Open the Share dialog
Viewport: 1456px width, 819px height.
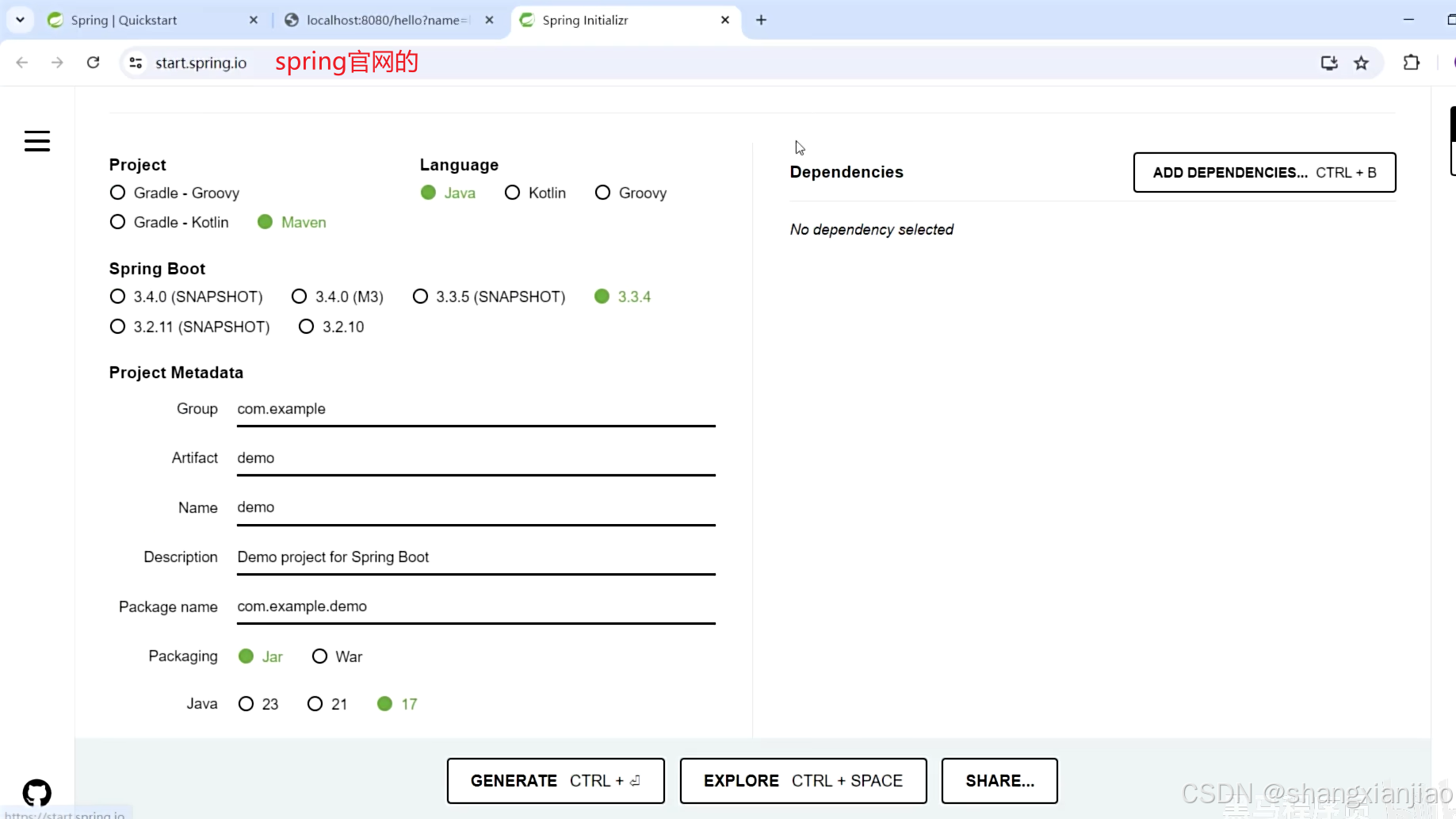[999, 781]
